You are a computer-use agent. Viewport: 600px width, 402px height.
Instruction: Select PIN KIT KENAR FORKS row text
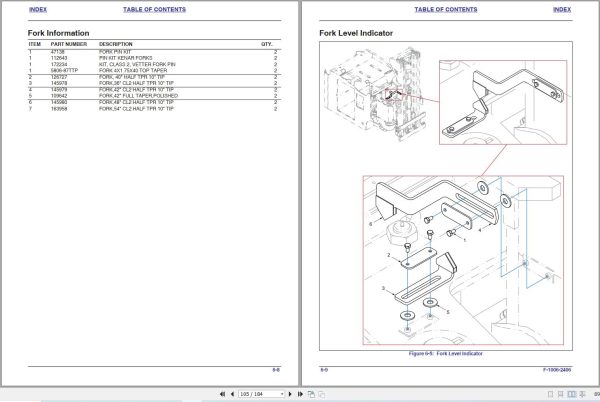[x=126, y=58]
